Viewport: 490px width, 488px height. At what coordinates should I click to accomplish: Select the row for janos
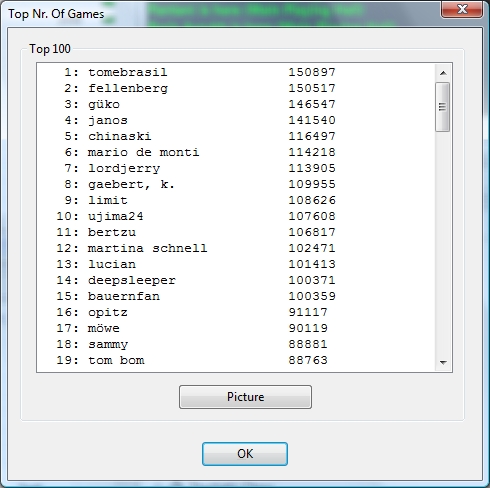tap(236, 120)
